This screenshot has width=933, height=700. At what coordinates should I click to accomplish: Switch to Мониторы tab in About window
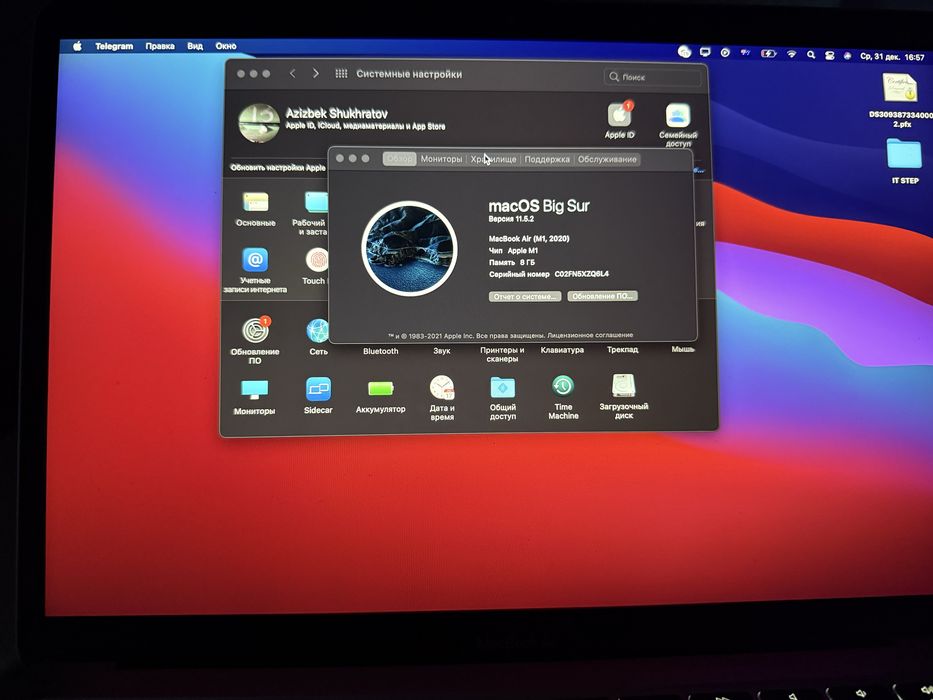click(441, 159)
